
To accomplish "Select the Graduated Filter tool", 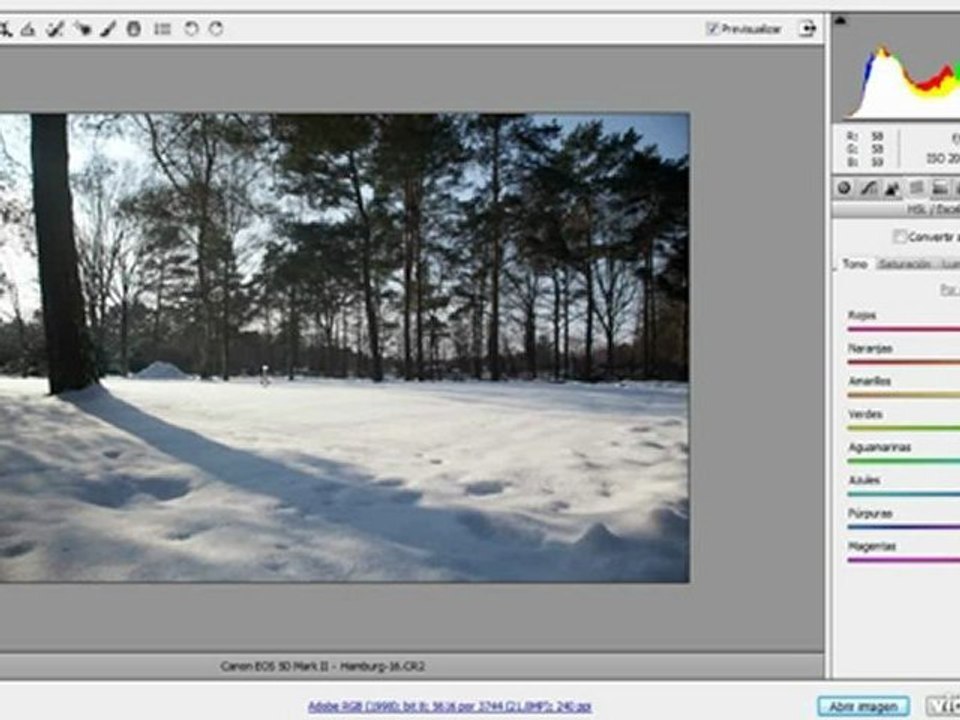I will (x=133, y=29).
